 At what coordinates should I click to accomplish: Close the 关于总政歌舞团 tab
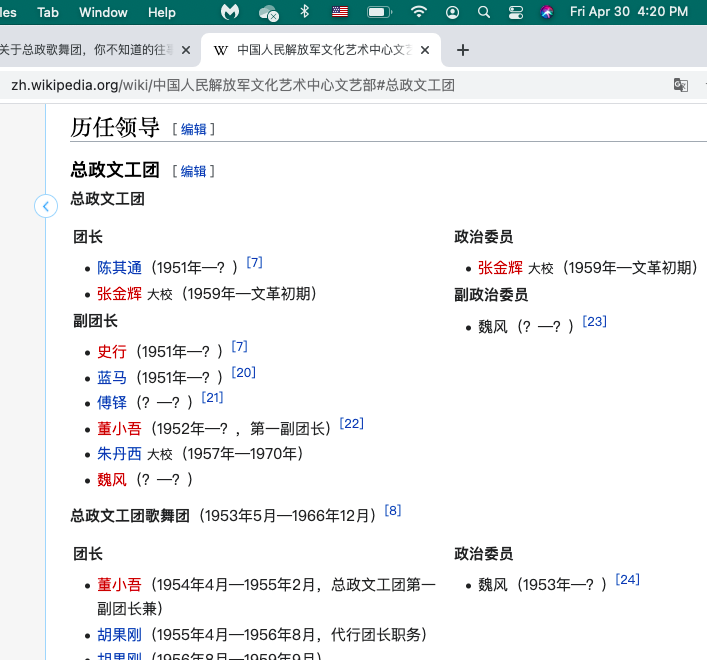[185, 50]
